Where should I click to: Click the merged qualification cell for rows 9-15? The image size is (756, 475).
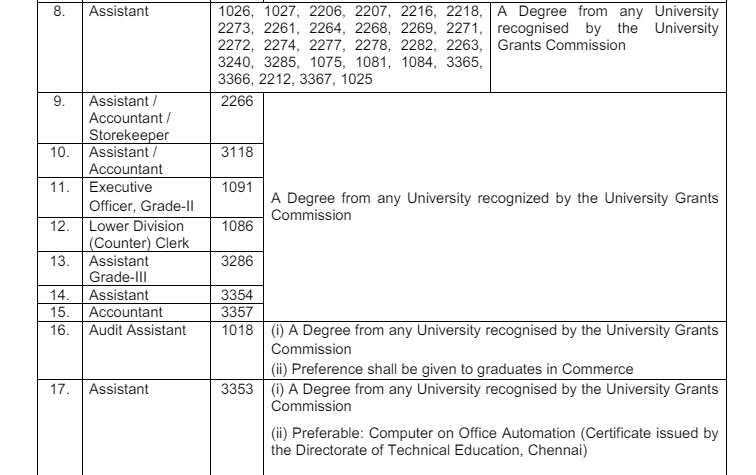click(x=494, y=205)
